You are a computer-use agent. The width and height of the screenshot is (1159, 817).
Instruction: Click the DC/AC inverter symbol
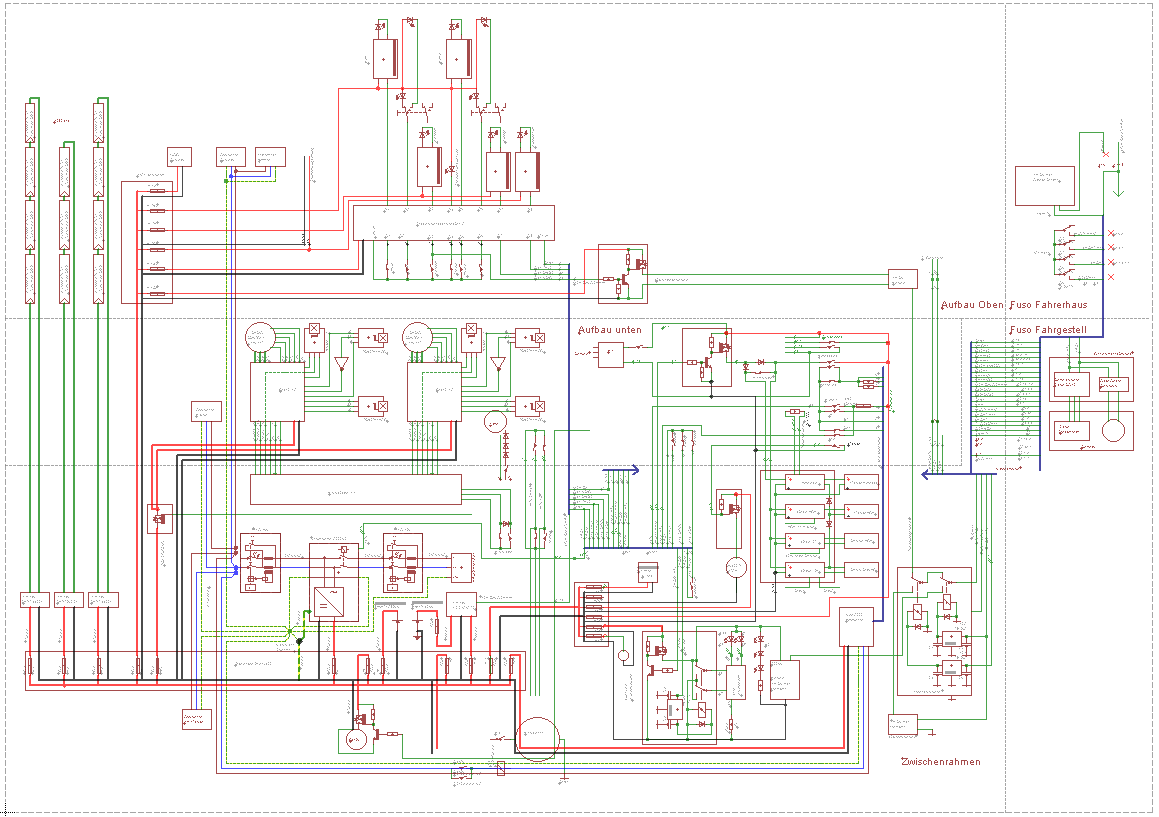328,602
